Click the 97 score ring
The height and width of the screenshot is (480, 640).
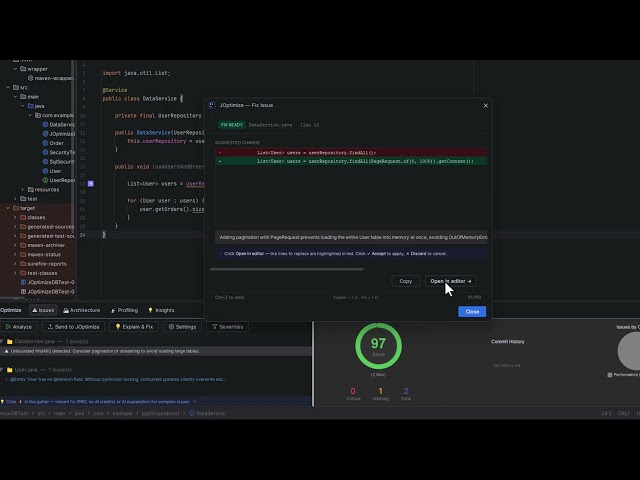coord(378,346)
